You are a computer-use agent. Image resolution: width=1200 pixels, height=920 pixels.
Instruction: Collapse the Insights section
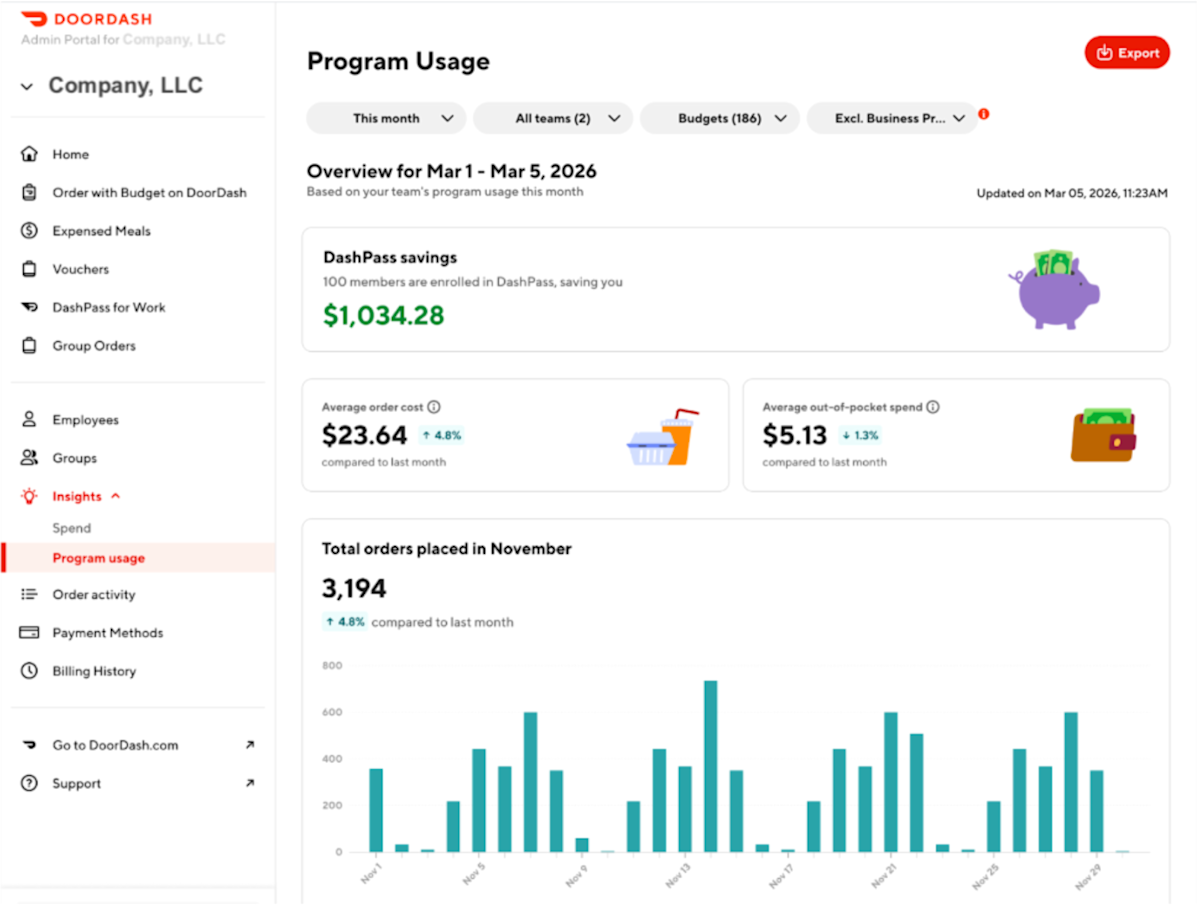tap(115, 496)
